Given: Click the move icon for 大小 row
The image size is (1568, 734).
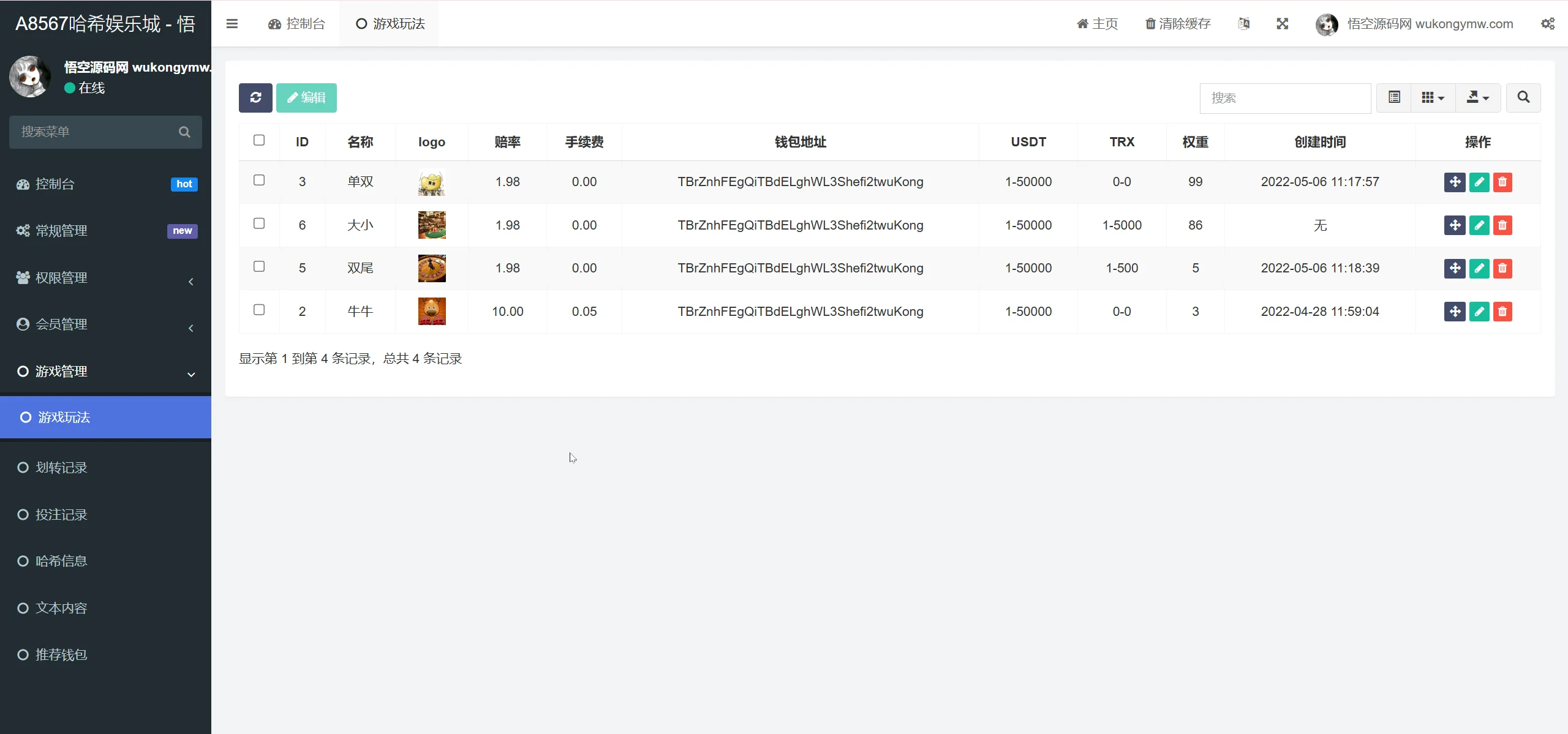Looking at the screenshot, I should [1455, 225].
